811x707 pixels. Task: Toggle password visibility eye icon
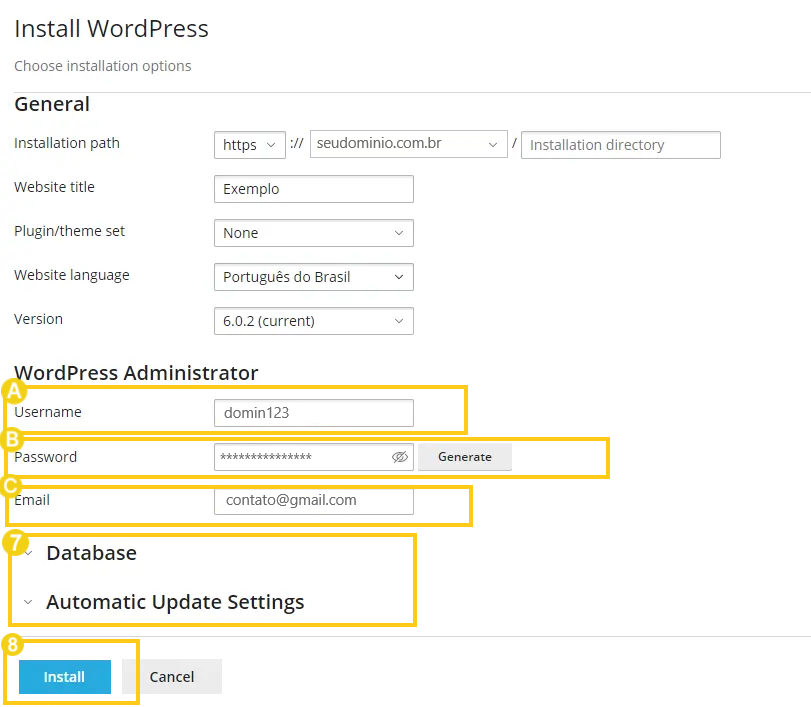pyautogui.click(x=400, y=457)
